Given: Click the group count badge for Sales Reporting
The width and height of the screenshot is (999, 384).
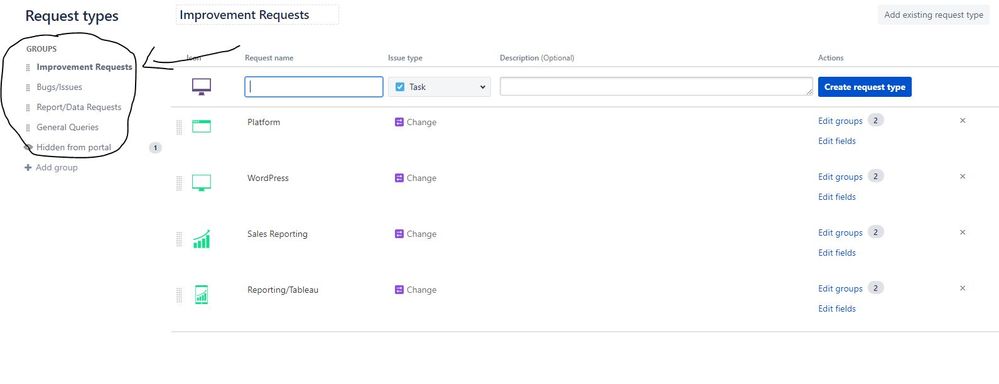Looking at the screenshot, I should coord(875,232).
